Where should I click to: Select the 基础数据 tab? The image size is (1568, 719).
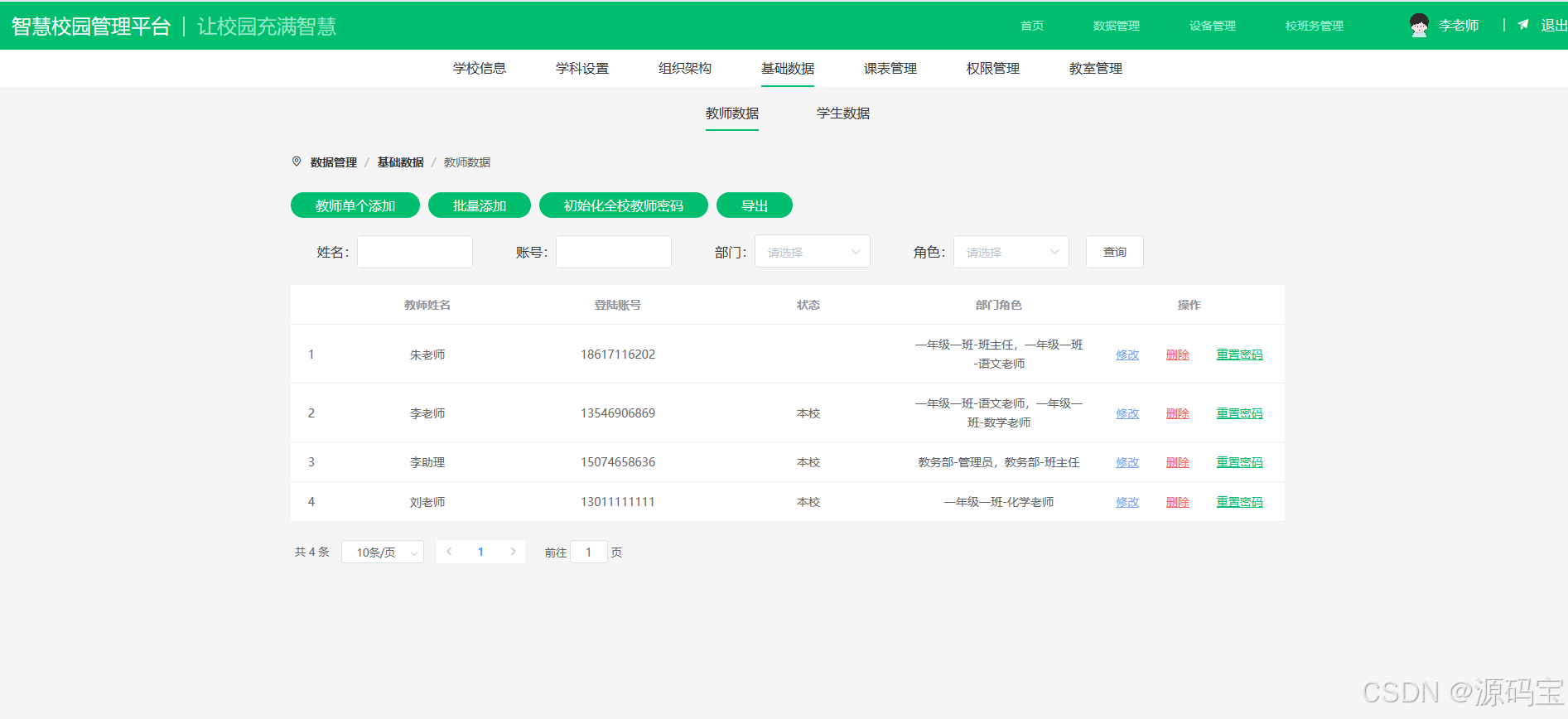(788, 68)
